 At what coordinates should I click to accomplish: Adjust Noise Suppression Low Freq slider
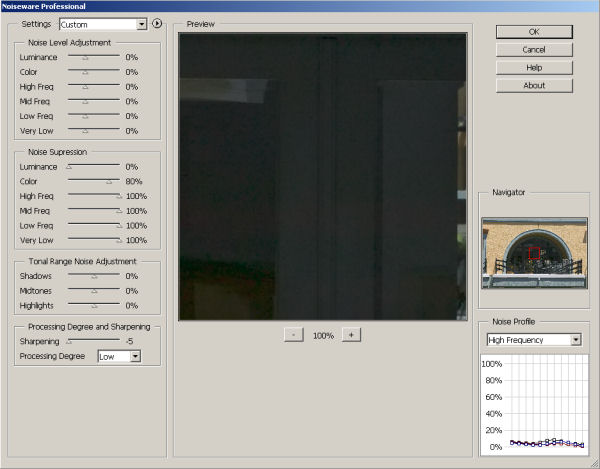tap(95, 225)
